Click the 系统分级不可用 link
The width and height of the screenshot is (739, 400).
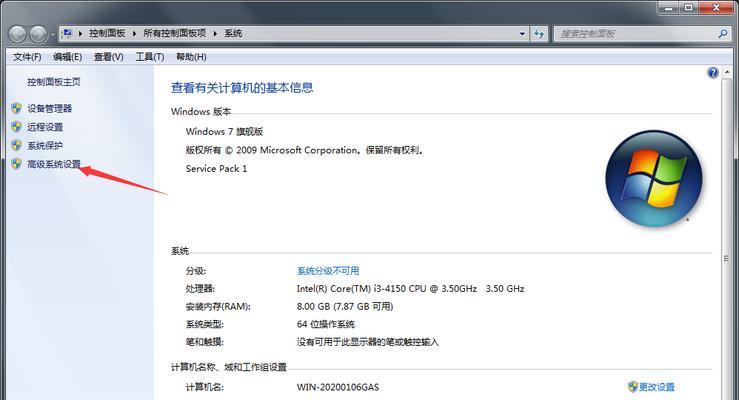328,271
